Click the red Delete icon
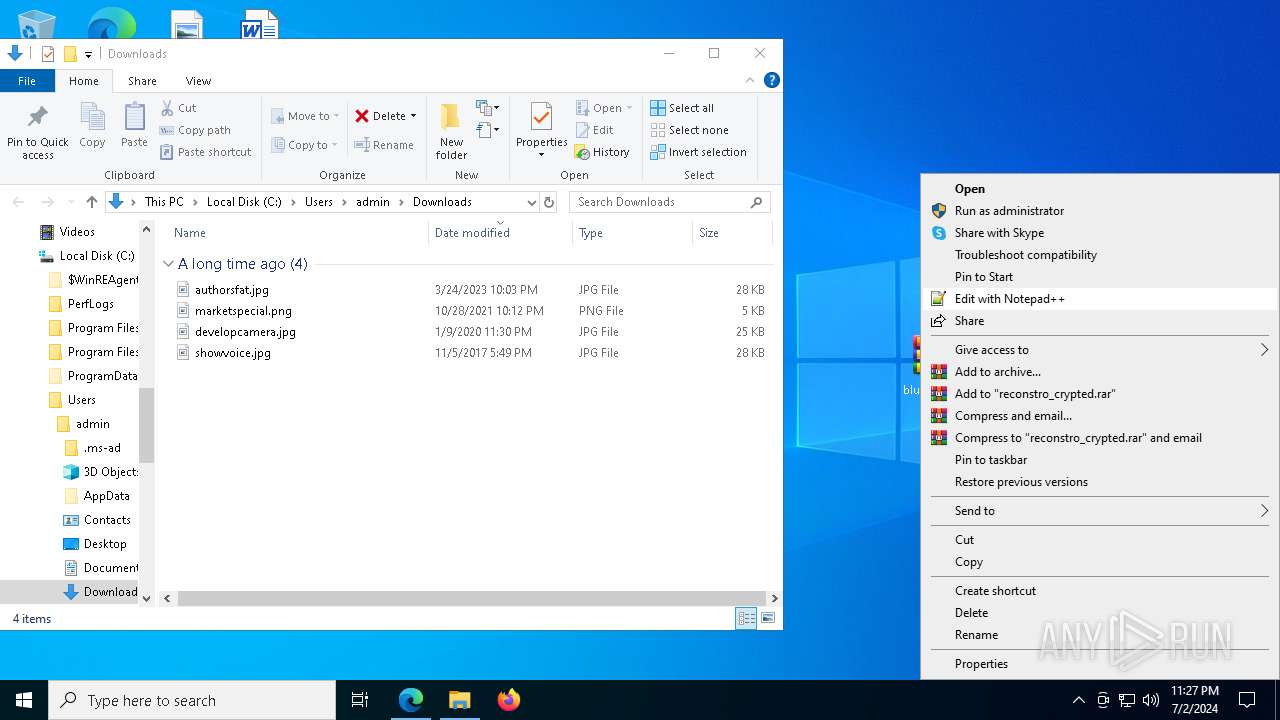1280x720 pixels. [x=362, y=116]
